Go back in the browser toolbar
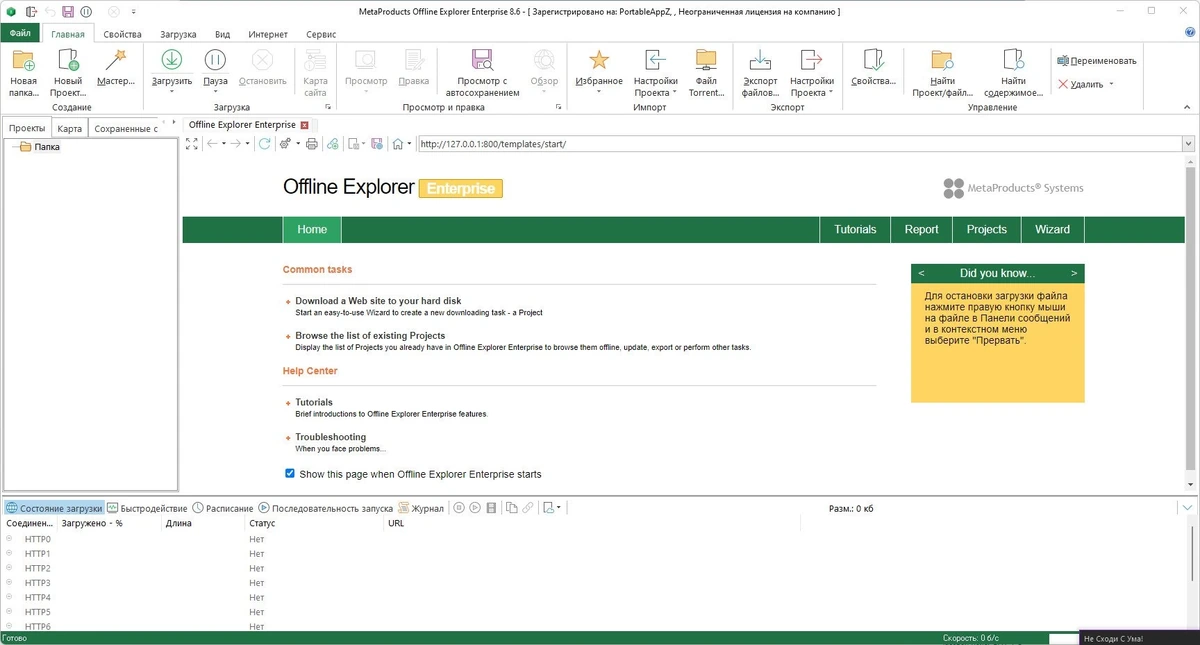 (x=212, y=144)
